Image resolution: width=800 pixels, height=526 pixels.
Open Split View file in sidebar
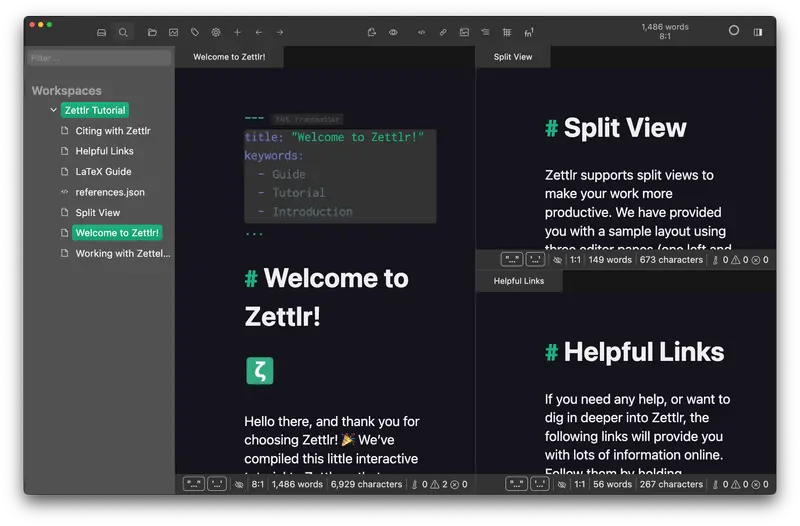pos(98,212)
